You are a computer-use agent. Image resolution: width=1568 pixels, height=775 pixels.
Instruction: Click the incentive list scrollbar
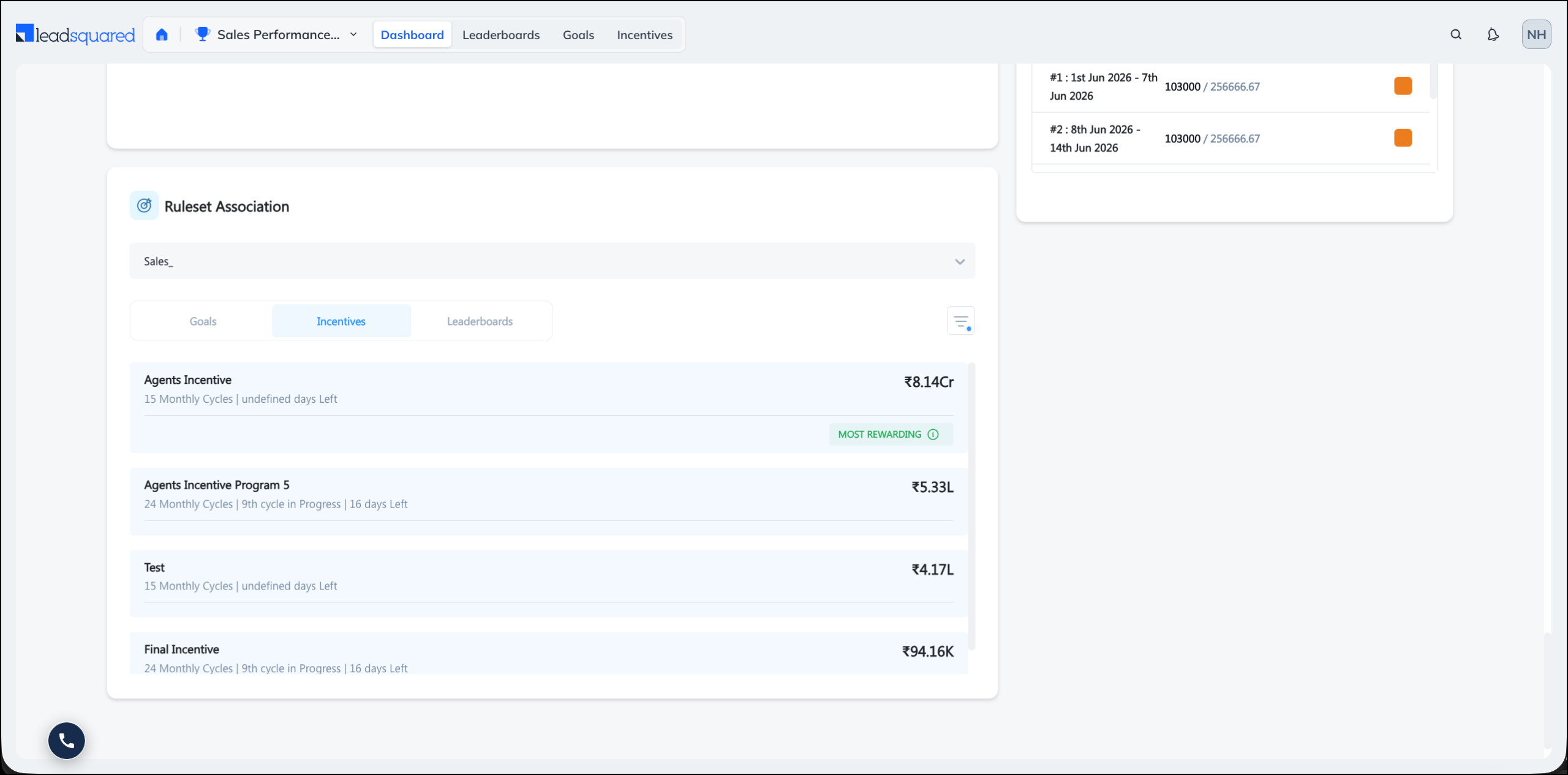click(x=971, y=507)
